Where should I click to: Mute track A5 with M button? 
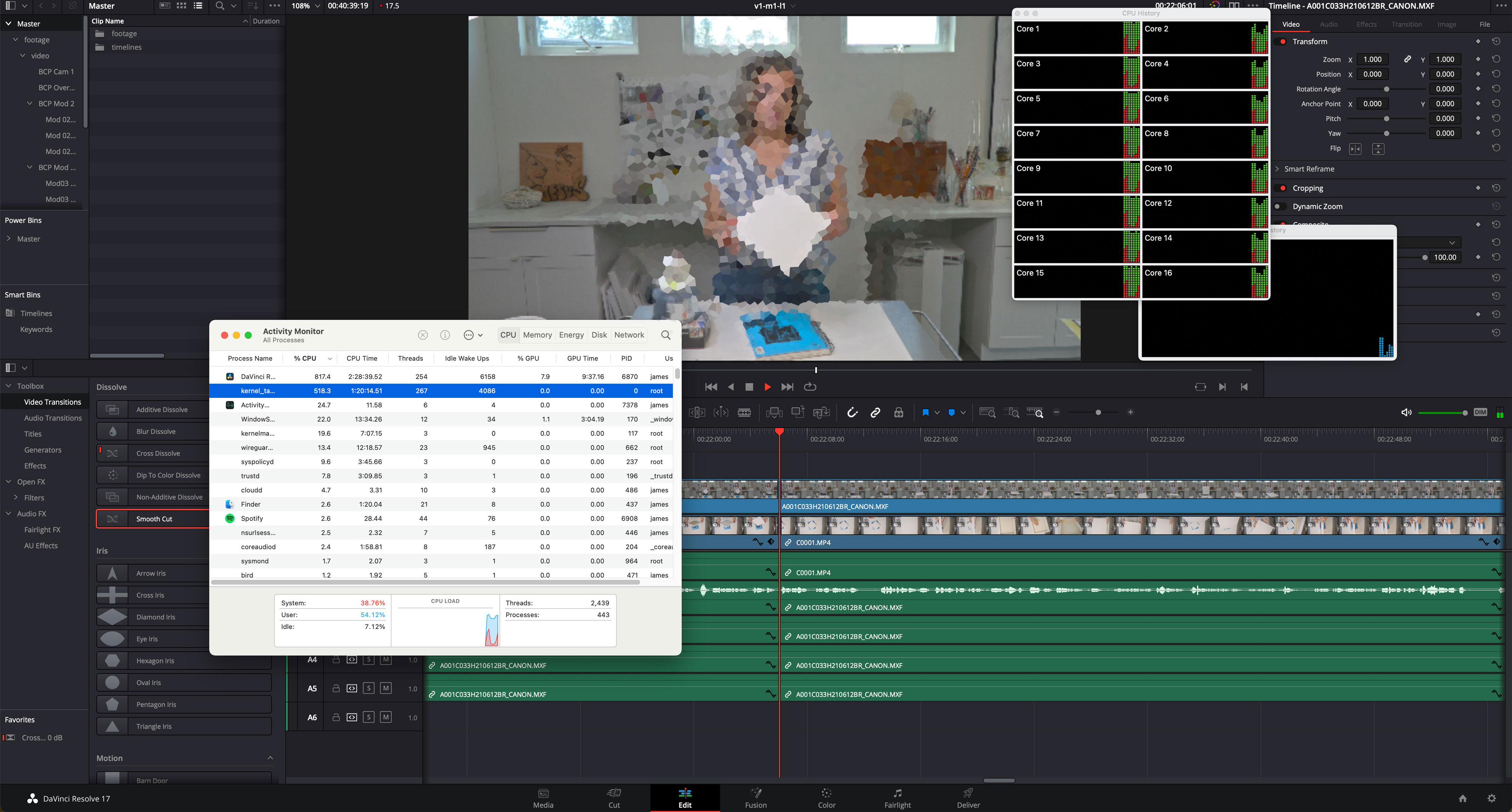(x=386, y=688)
